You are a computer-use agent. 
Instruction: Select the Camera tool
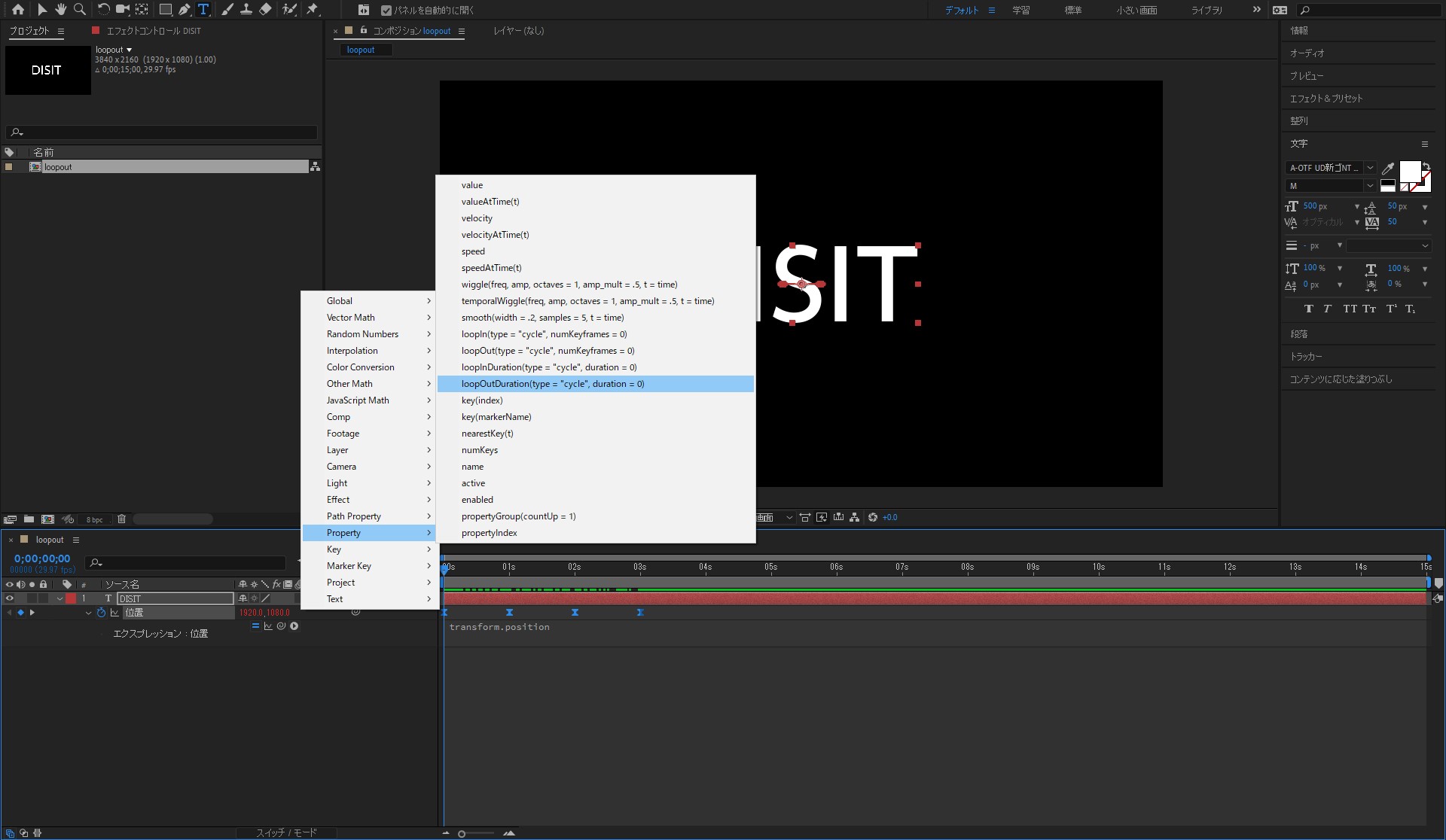pyautogui.click(x=122, y=10)
